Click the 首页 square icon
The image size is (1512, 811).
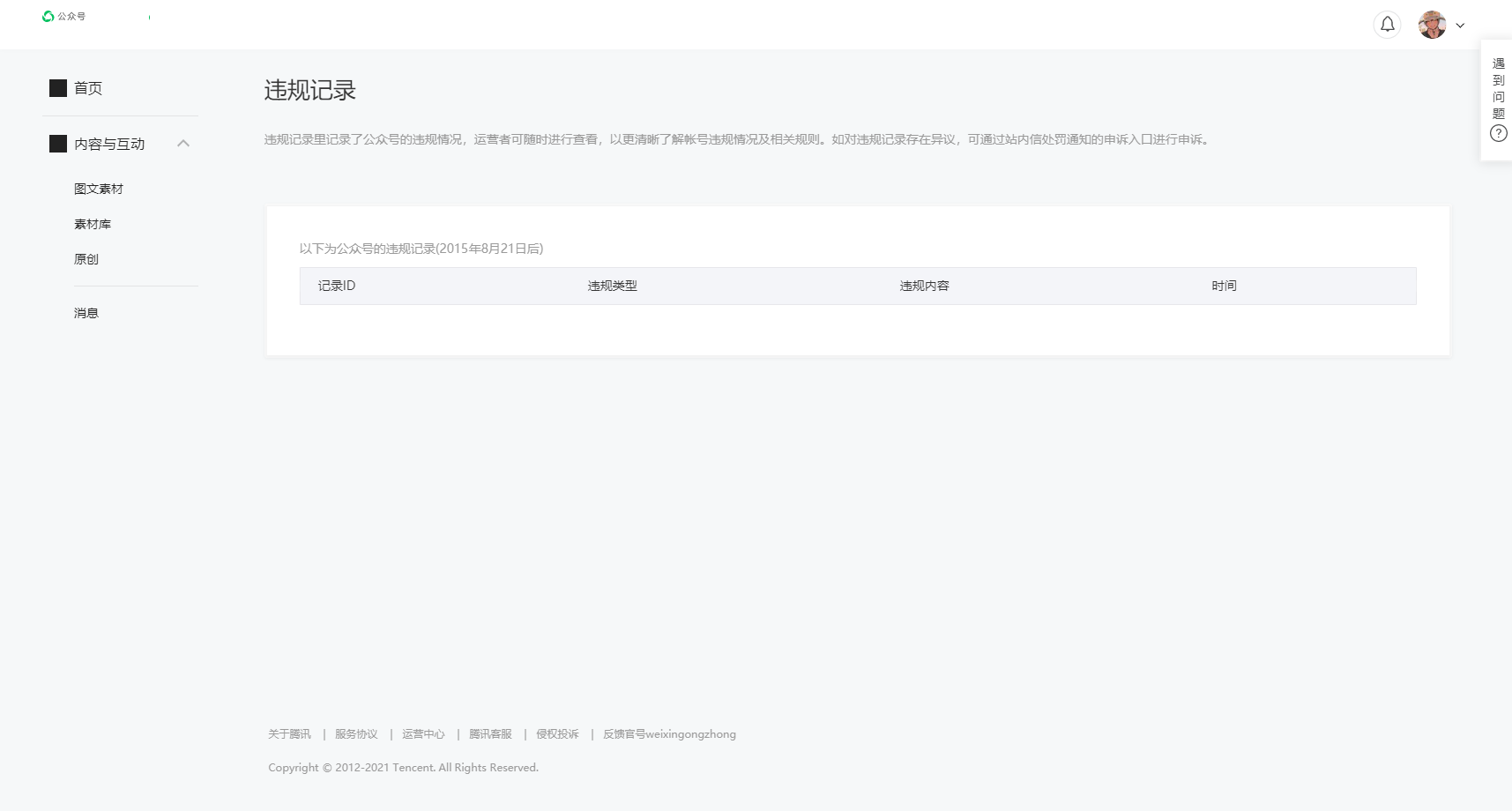(x=58, y=88)
